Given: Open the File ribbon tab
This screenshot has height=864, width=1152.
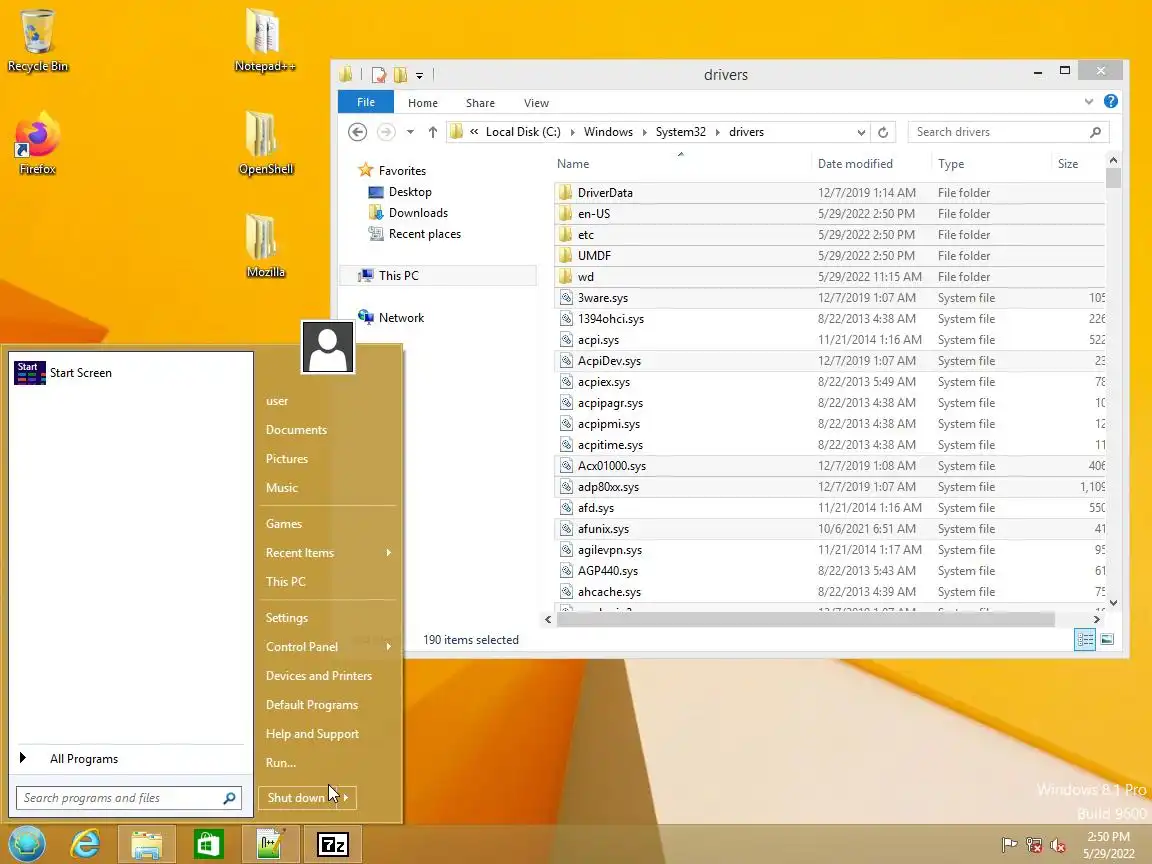Looking at the screenshot, I should coord(366,102).
